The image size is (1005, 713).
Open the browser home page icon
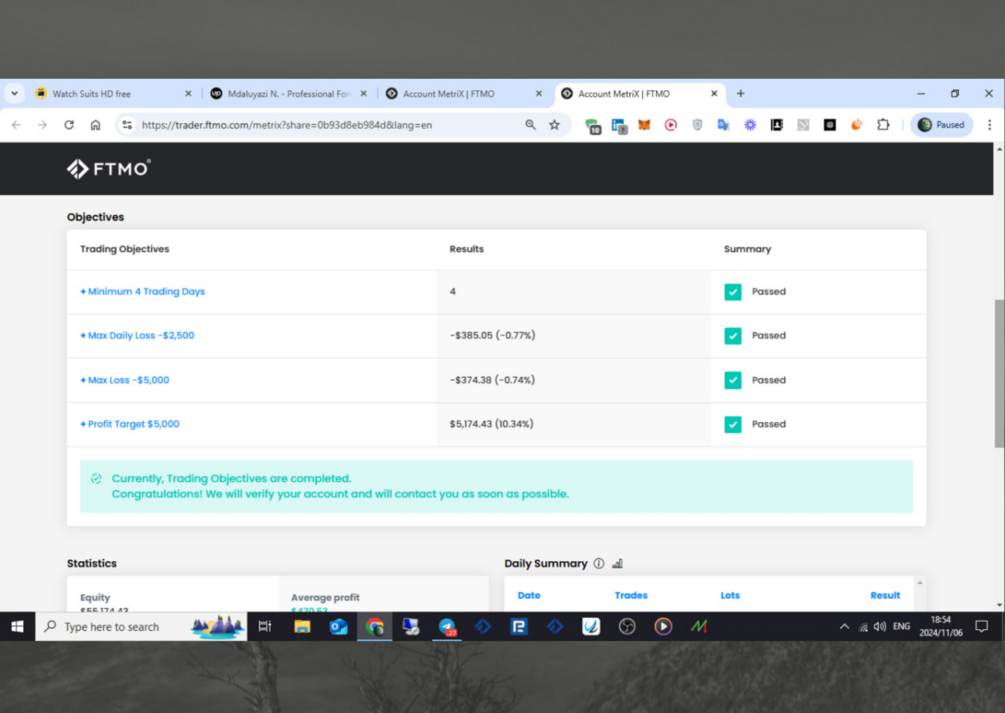pyautogui.click(x=96, y=125)
